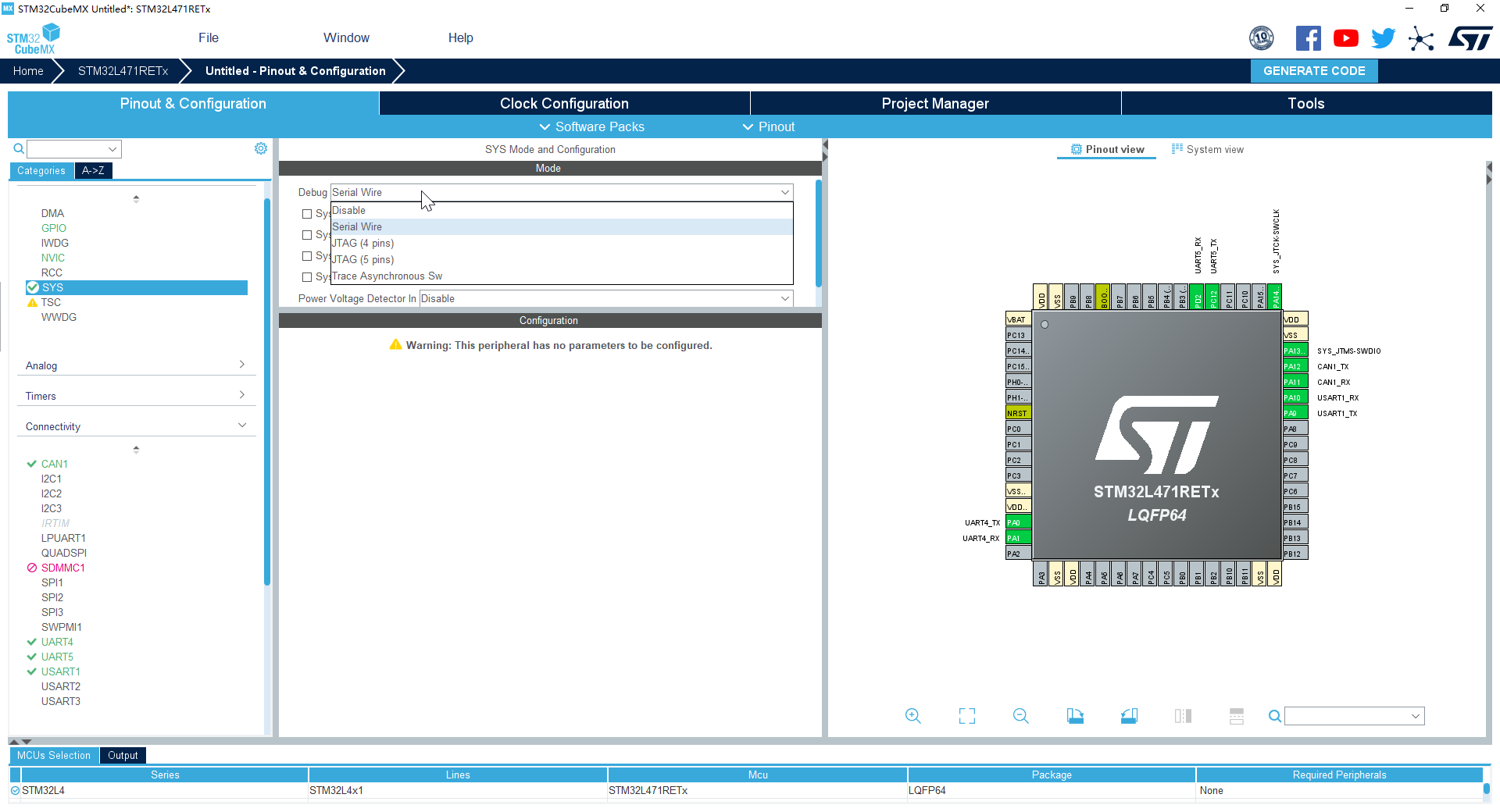Click the vertical split view icon
Image resolution: width=1500 pixels, height=812 pixels.
[x=1183, y=716]
